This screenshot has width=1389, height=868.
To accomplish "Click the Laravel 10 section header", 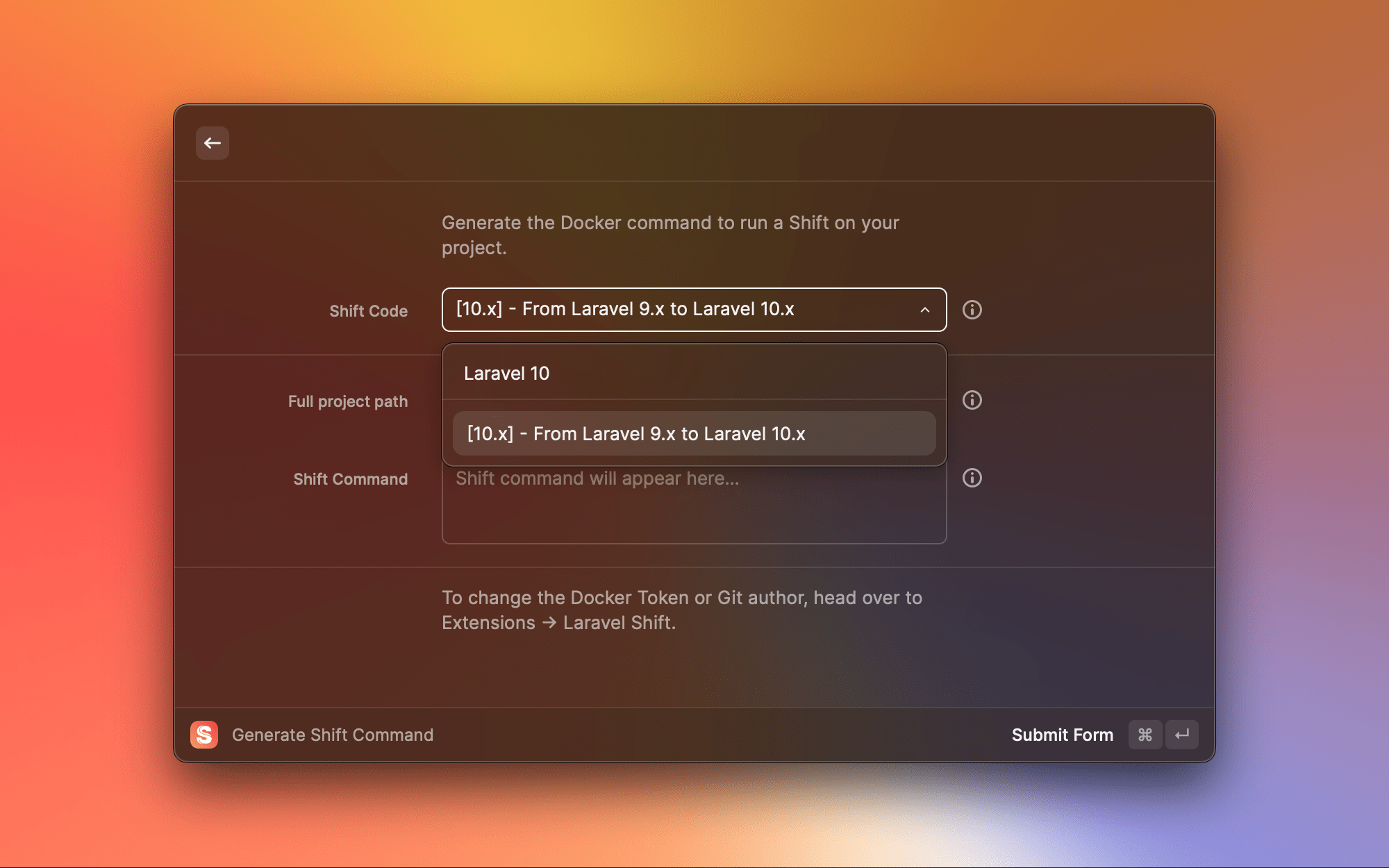I will click(x=506, y=374).
